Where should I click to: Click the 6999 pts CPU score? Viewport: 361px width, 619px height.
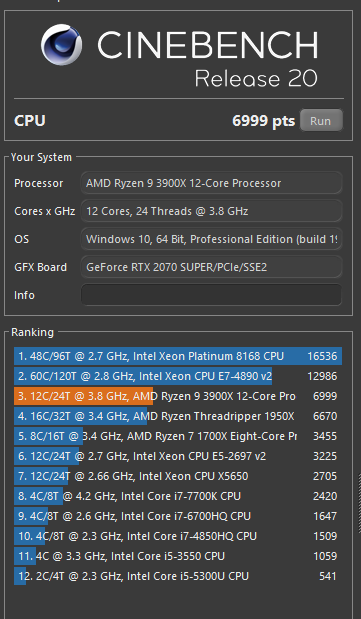tap(263, 121)
